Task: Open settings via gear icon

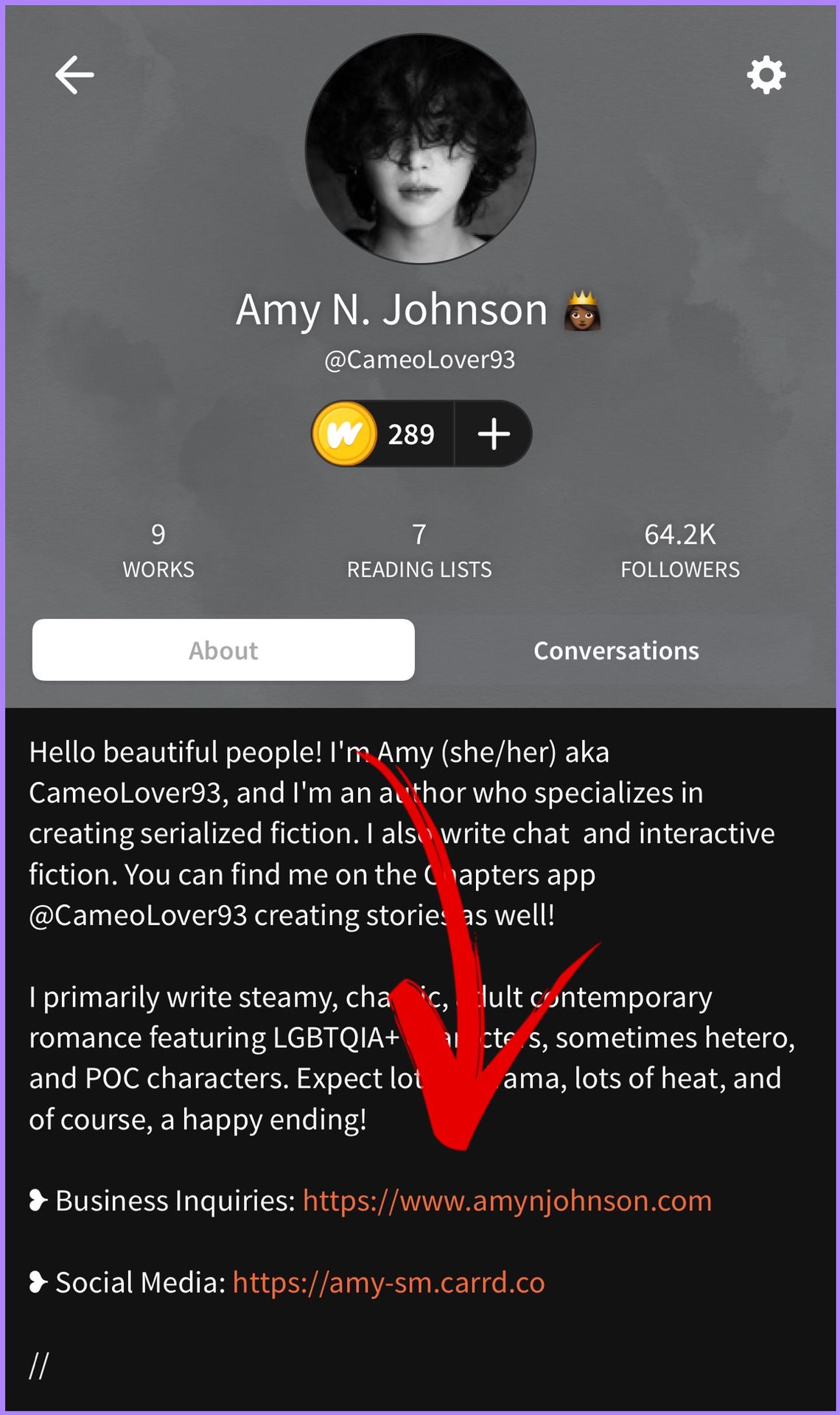Action: click(766, 74)
